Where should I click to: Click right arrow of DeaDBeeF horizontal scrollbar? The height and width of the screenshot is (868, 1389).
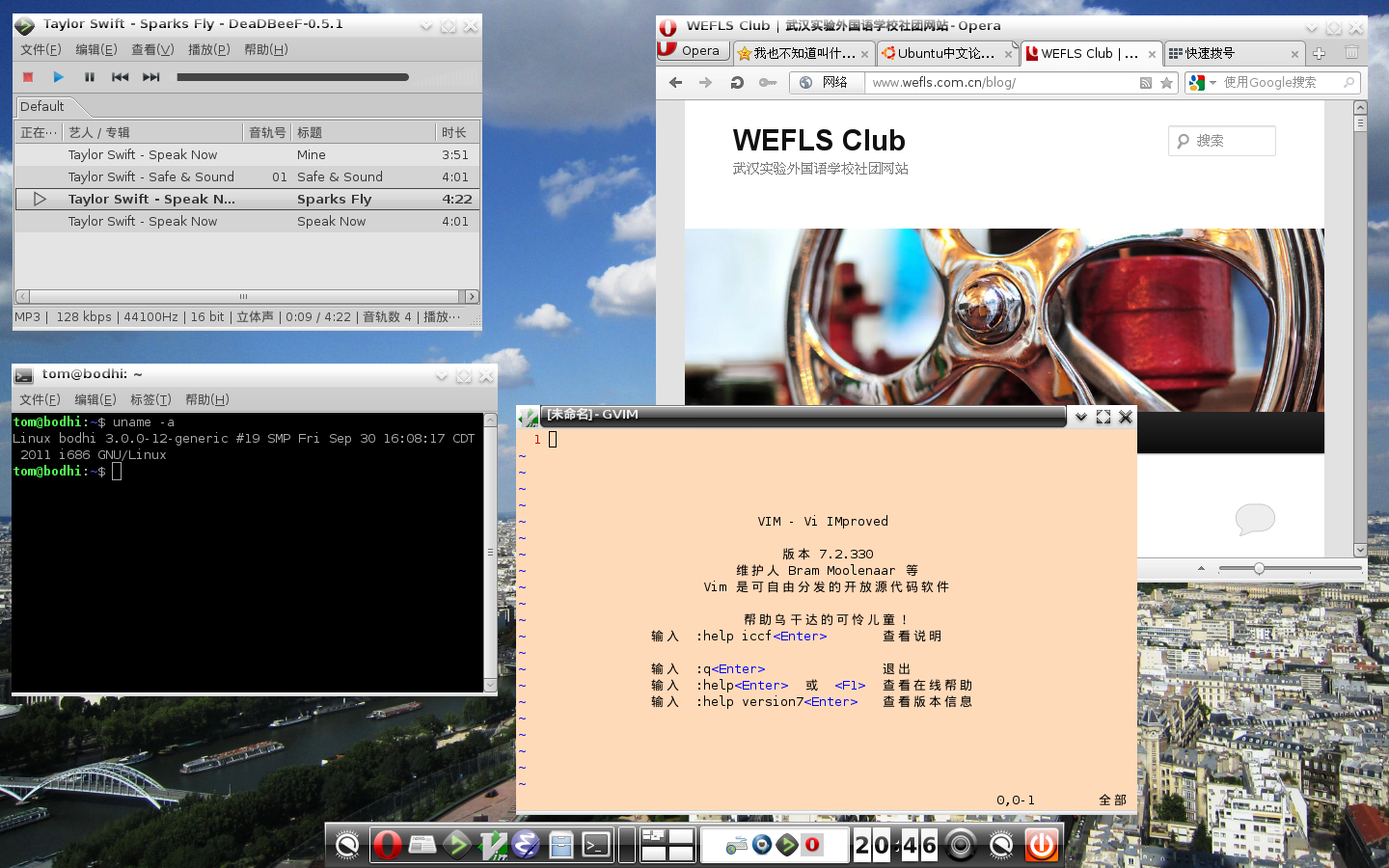(472, 296)
